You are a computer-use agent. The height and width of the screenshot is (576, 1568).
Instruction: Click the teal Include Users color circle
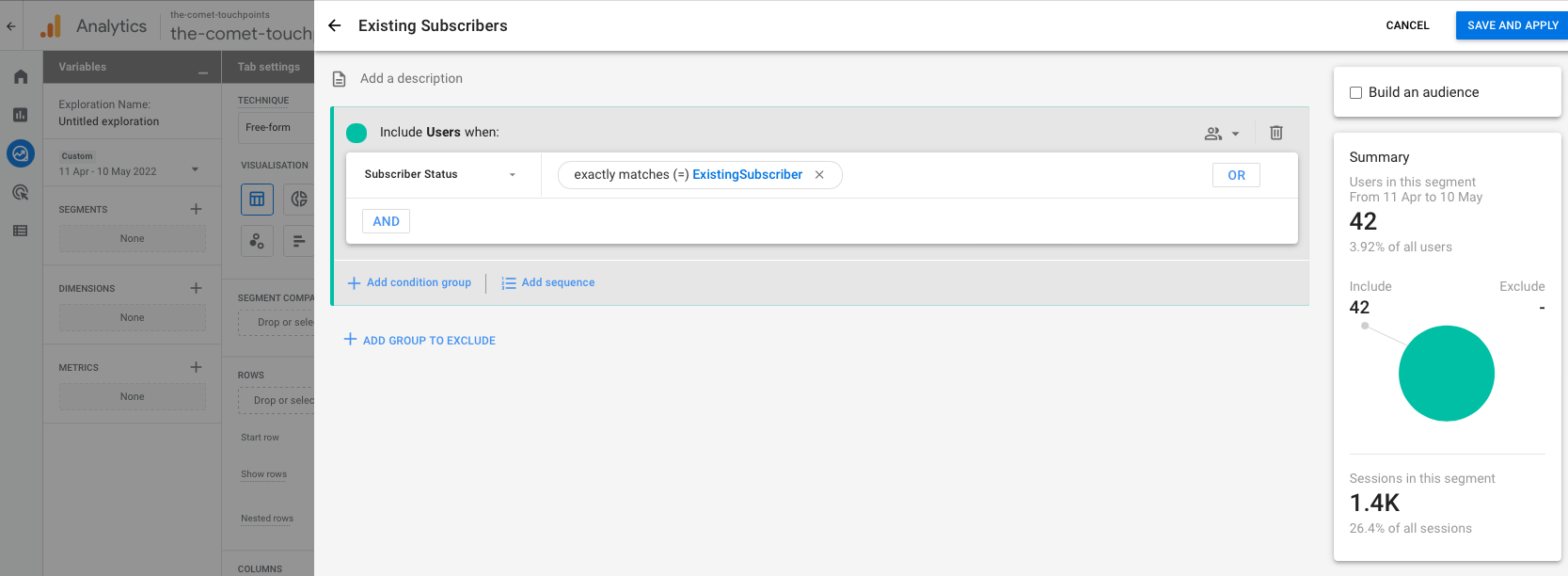point(356,133)
